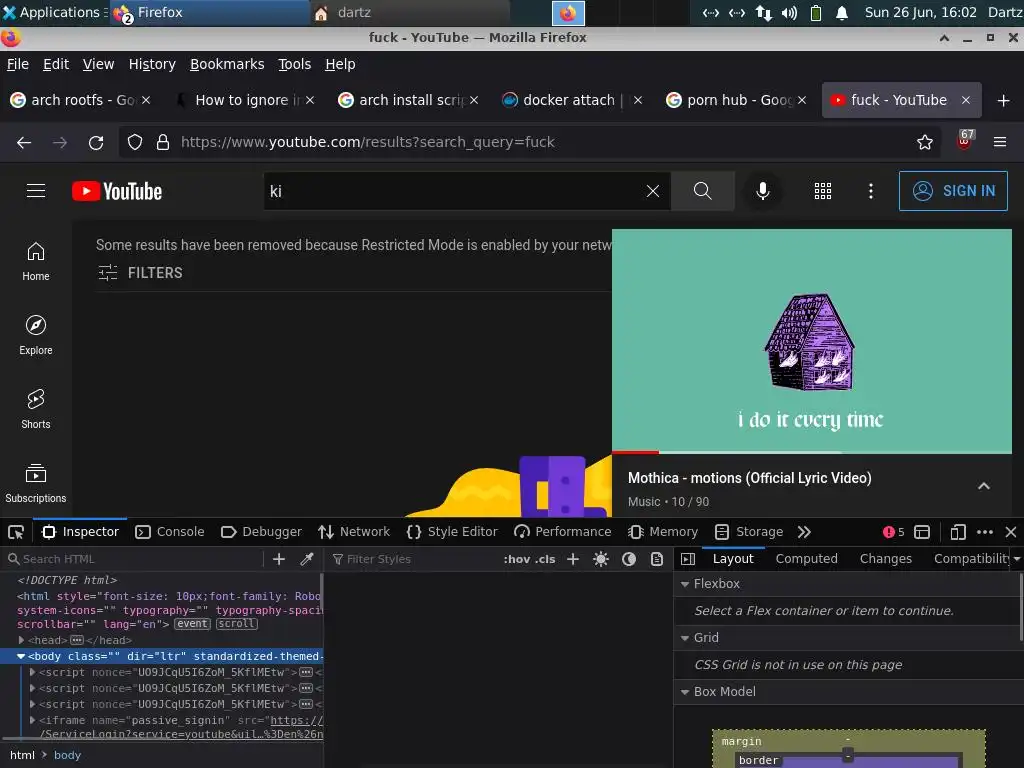Open the search FILTERS button
1024x768 pixels.
(140, 273)
